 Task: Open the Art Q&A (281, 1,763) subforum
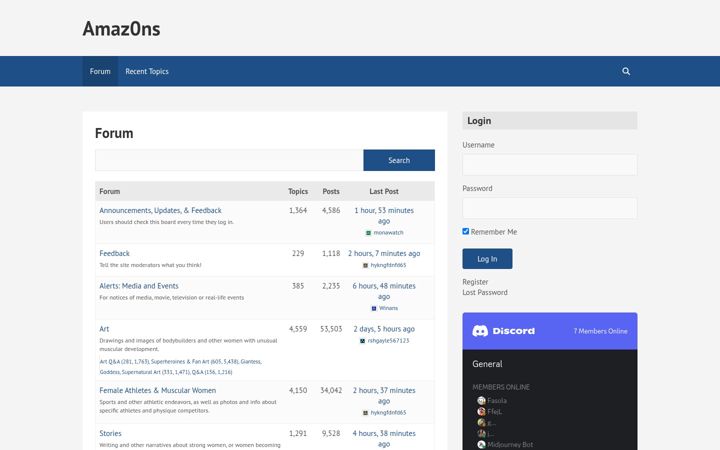tap(124, 362)
